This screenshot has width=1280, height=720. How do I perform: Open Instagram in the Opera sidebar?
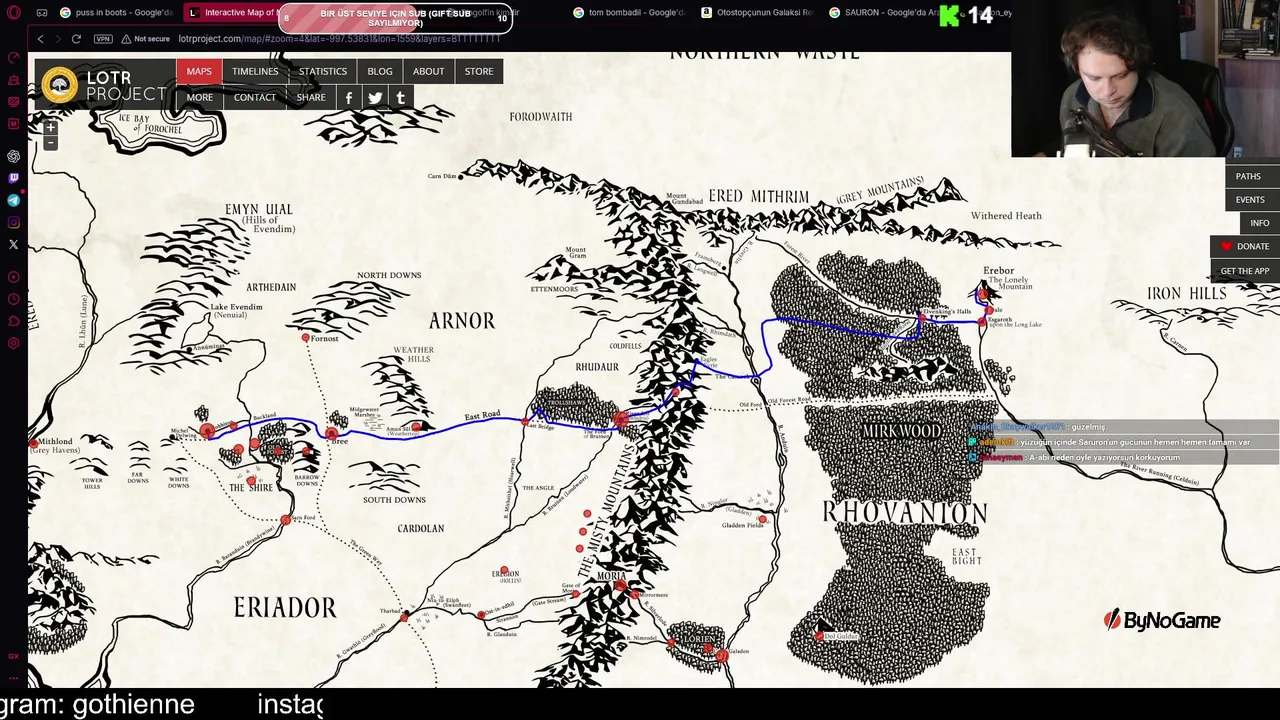[13, 222]
